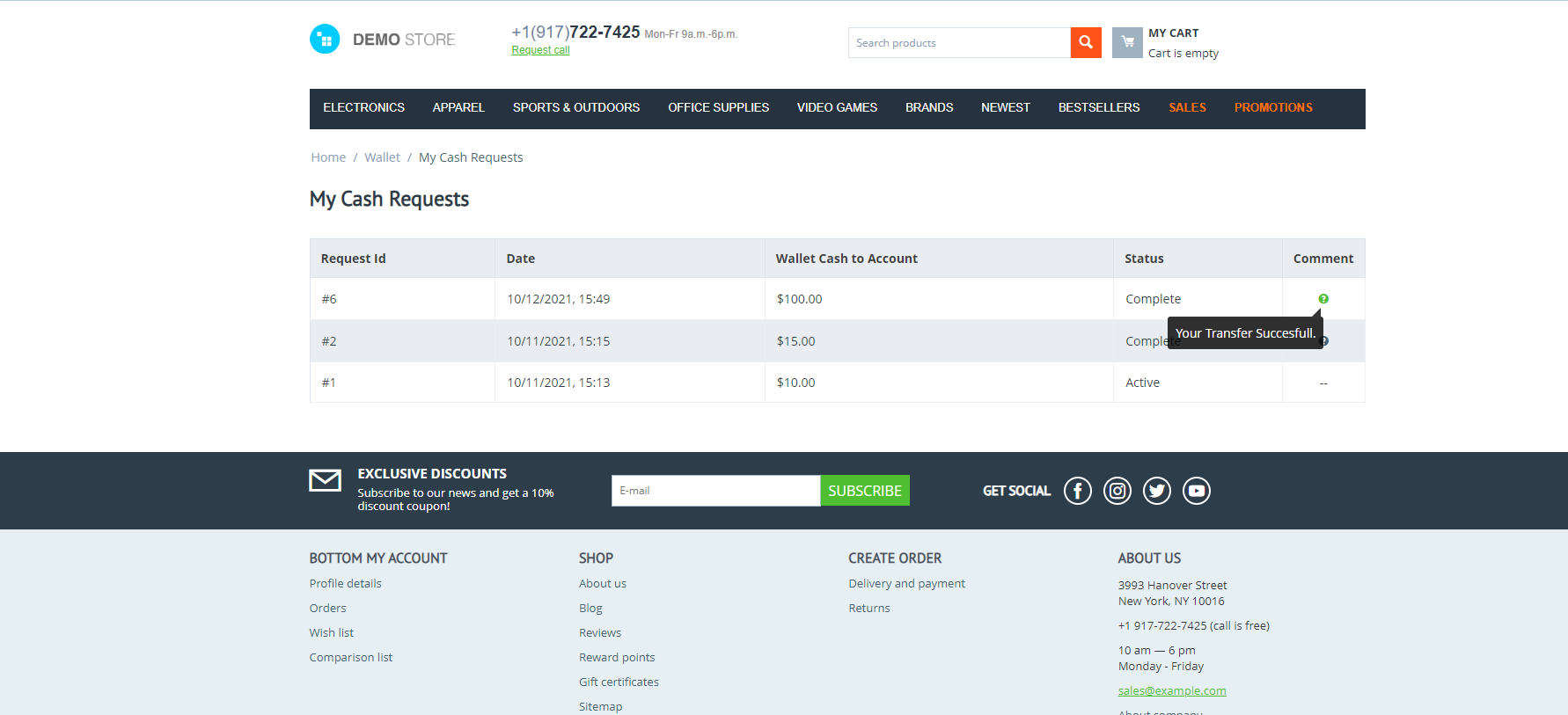
Task: Click the Request call link
Action: click(x=540, y=50)
